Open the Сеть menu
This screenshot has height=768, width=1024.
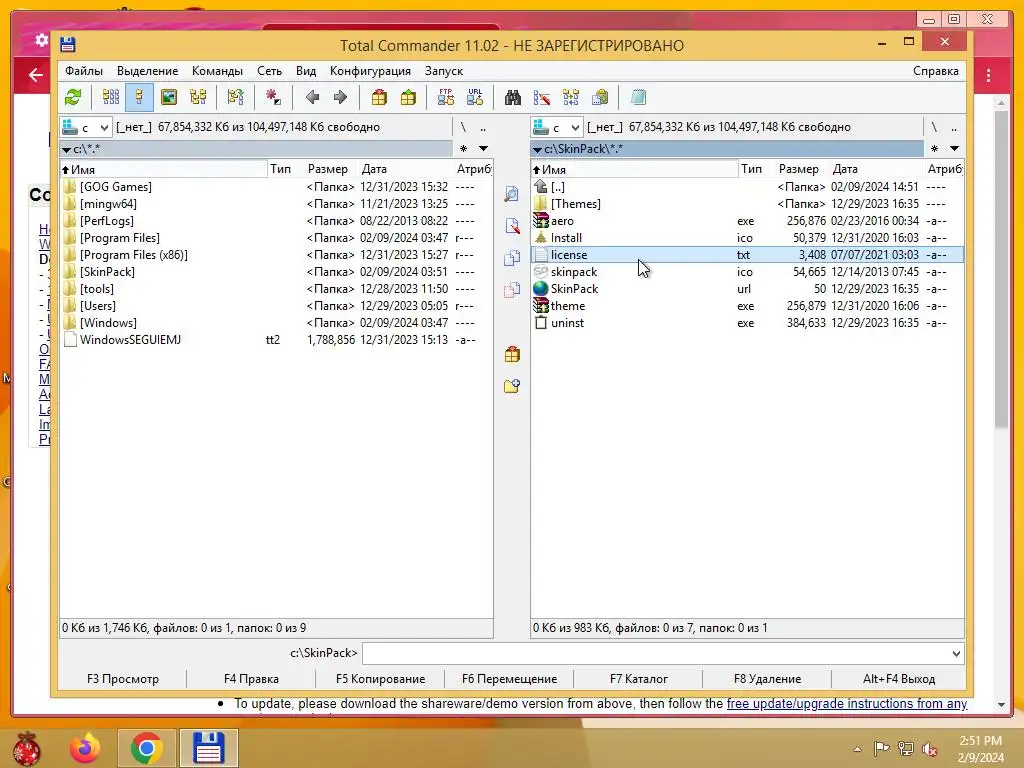269,71
